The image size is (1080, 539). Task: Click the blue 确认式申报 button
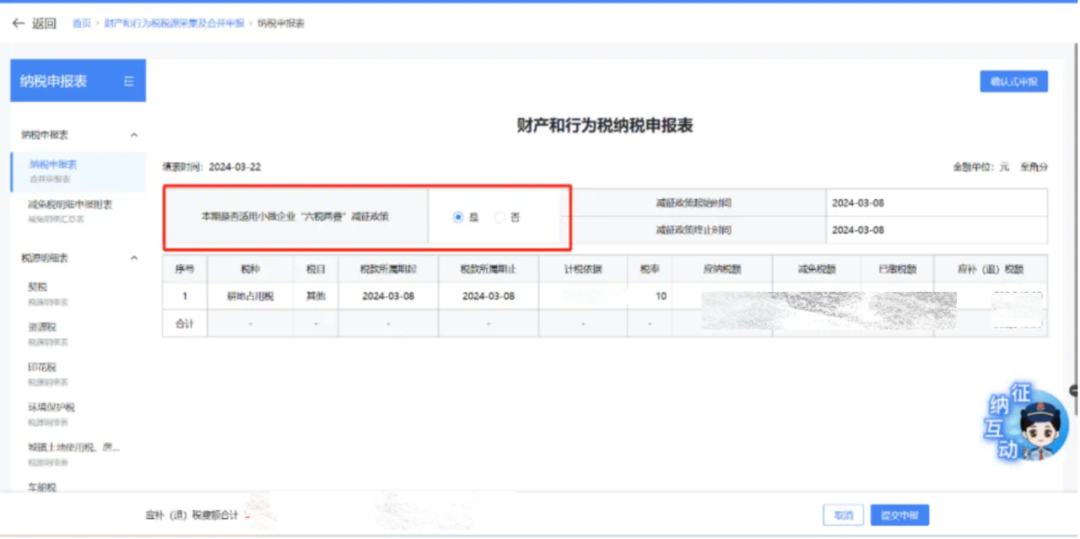pos(1013,82)
